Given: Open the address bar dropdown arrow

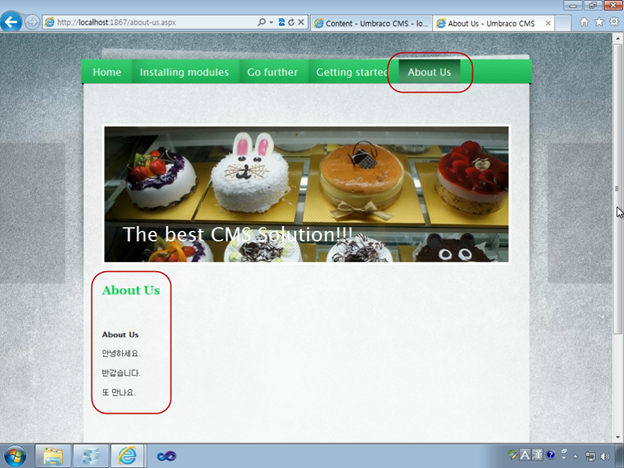Looking at the screenshot, I should pos(271,22).
